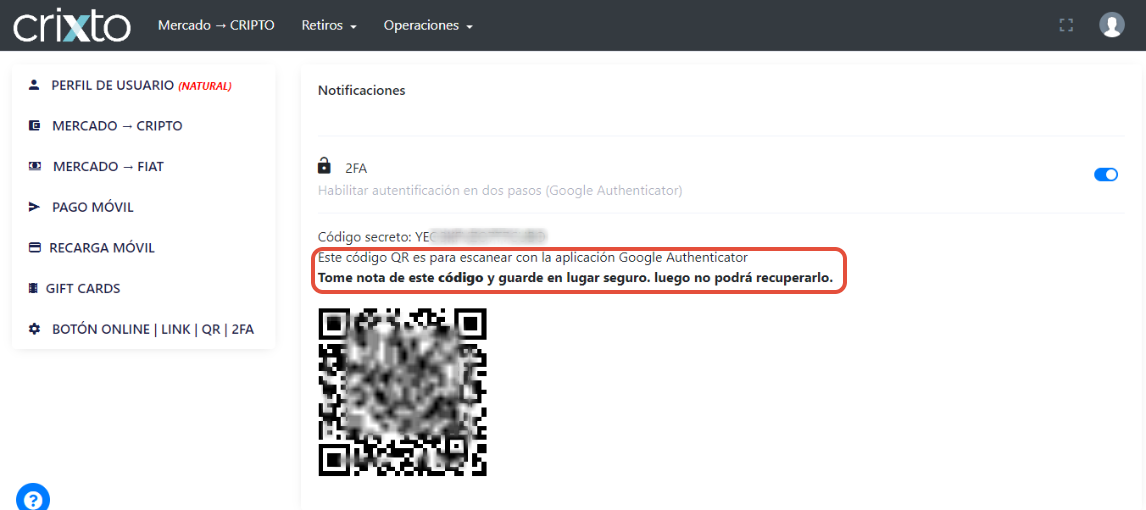This screenshot has height=510, width=1146.
Task: Expand the Retiros dropdown
Action: pyautogui.click(x=329, y=26)
